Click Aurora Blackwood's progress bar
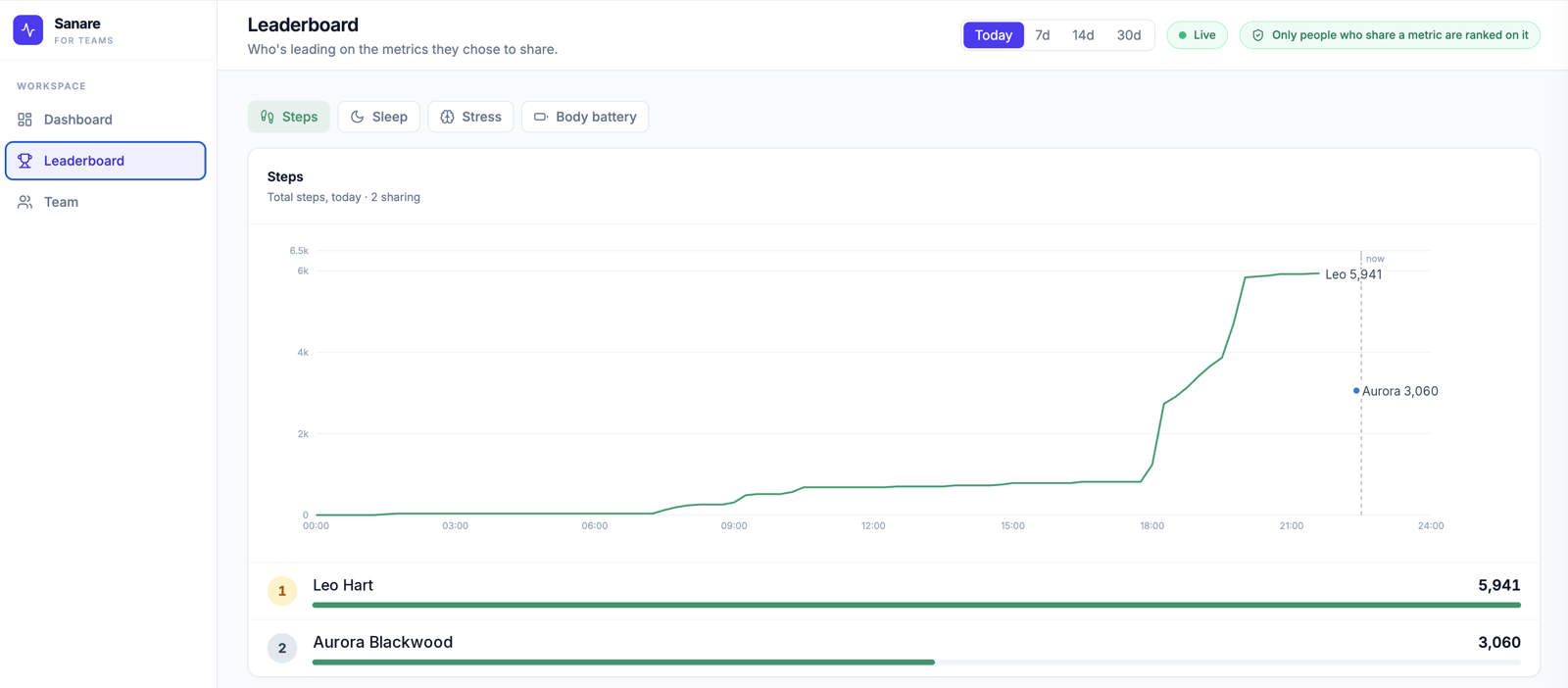 click(x=916, y=663)
